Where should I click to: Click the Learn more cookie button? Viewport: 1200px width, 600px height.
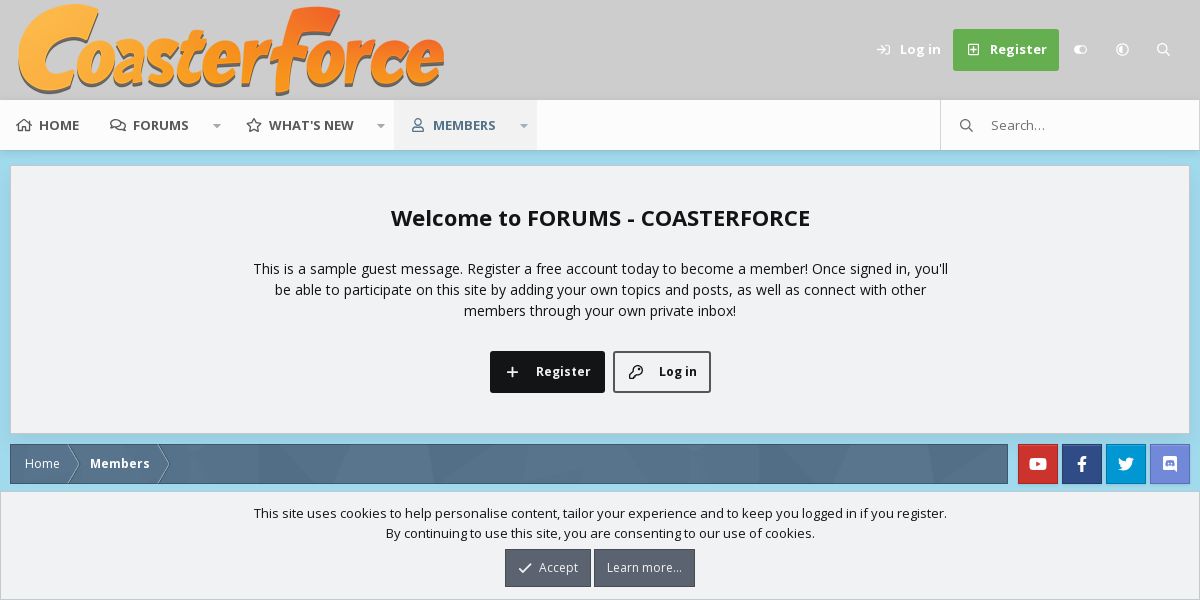tap(644, 568)
